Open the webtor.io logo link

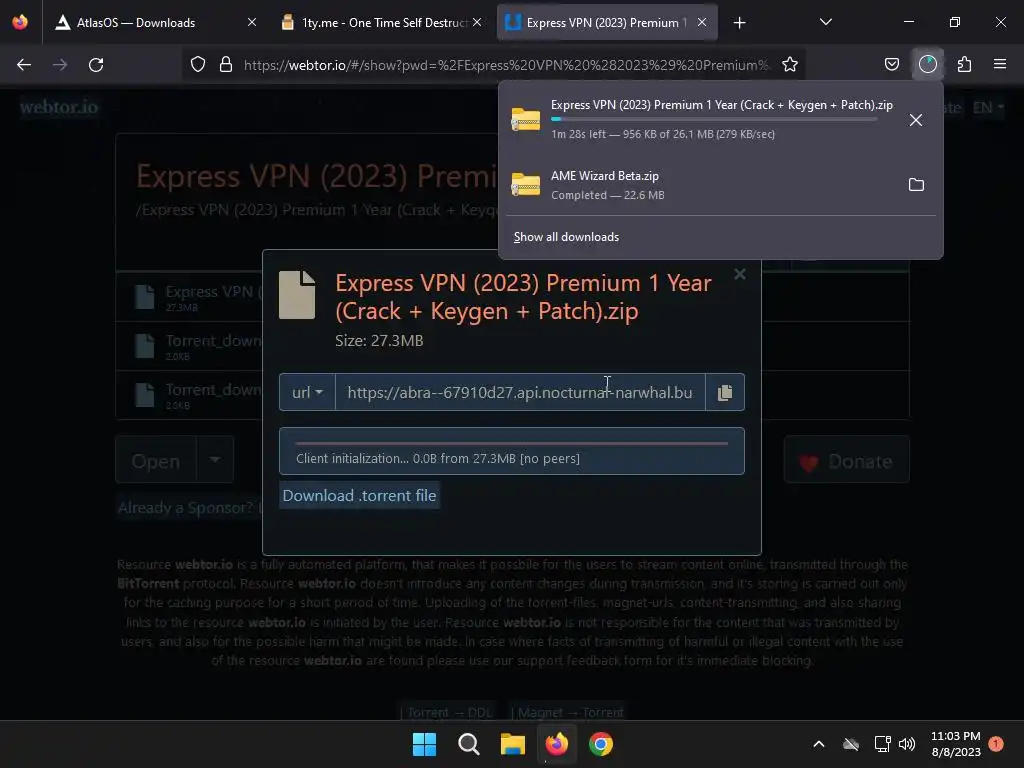[x=59, y=107]
